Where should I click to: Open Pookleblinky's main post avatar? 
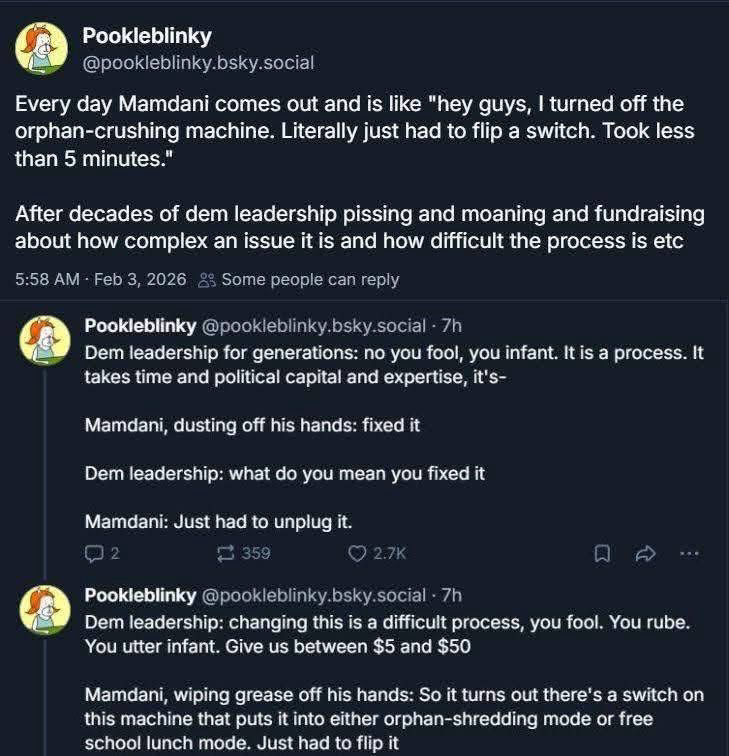click(42, 49)
